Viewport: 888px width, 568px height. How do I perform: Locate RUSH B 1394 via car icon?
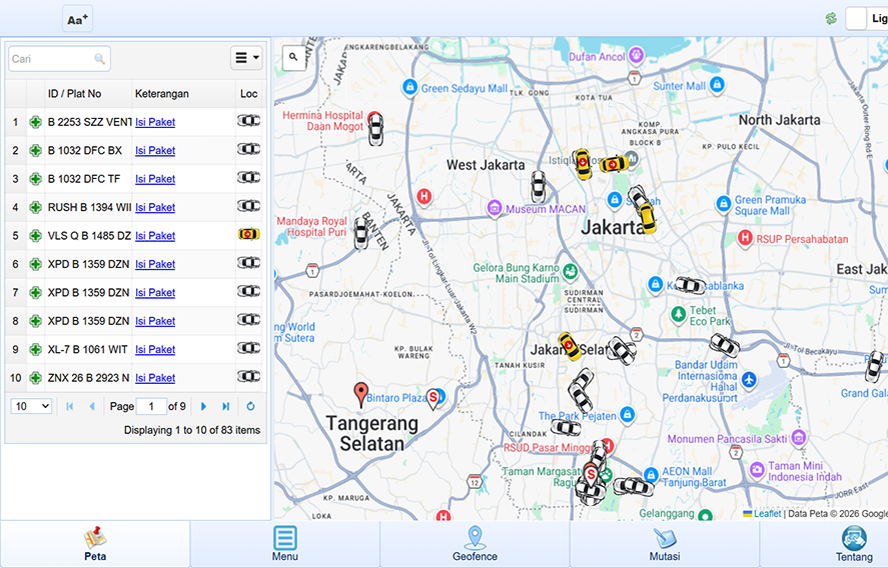pos(249,206)
